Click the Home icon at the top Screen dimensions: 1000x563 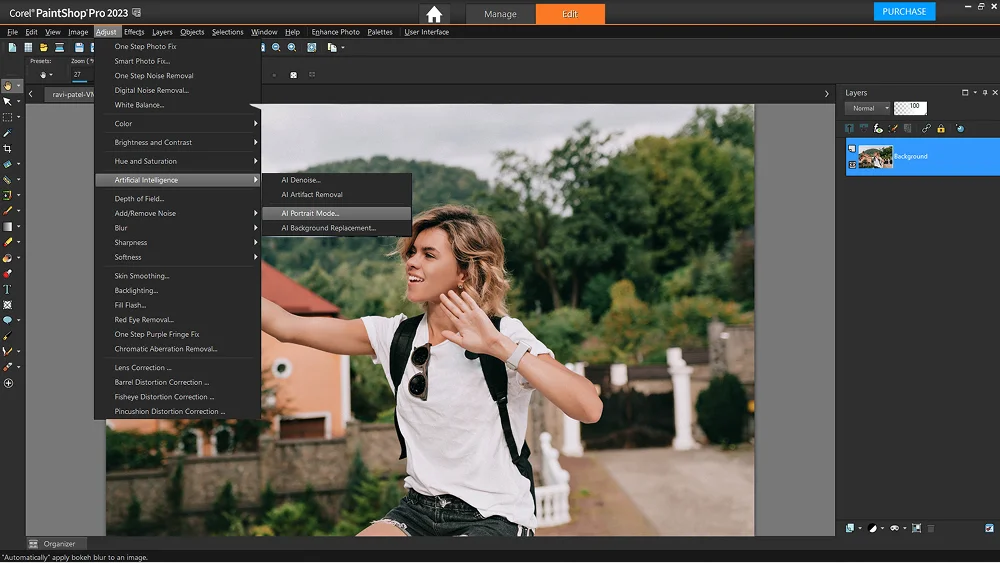tap(434, 14)
